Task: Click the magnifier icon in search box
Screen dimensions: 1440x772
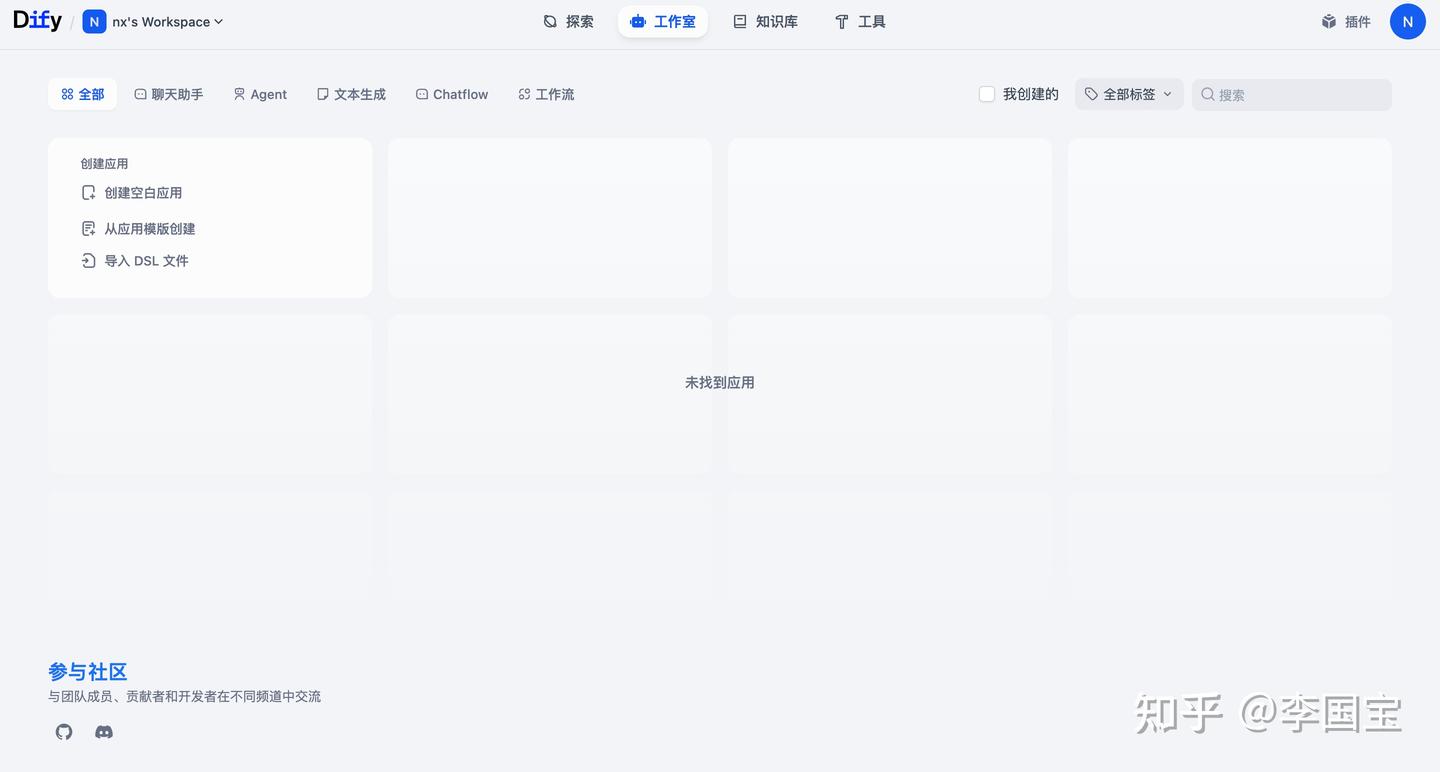Action: point(1208,95)
